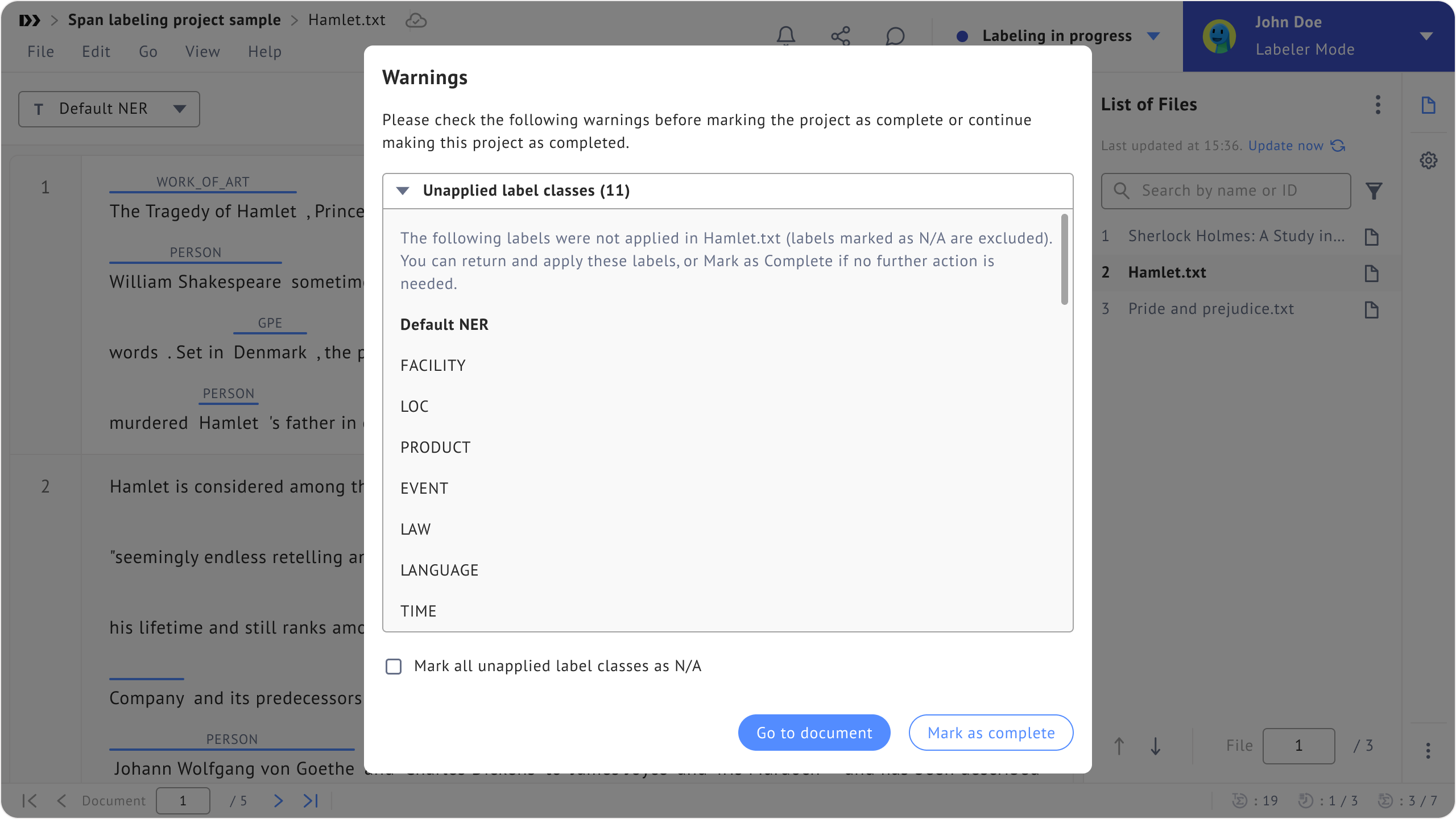Expand Labeling in progress status dropdown
1456x819 pixels.
click(1153, 36)
